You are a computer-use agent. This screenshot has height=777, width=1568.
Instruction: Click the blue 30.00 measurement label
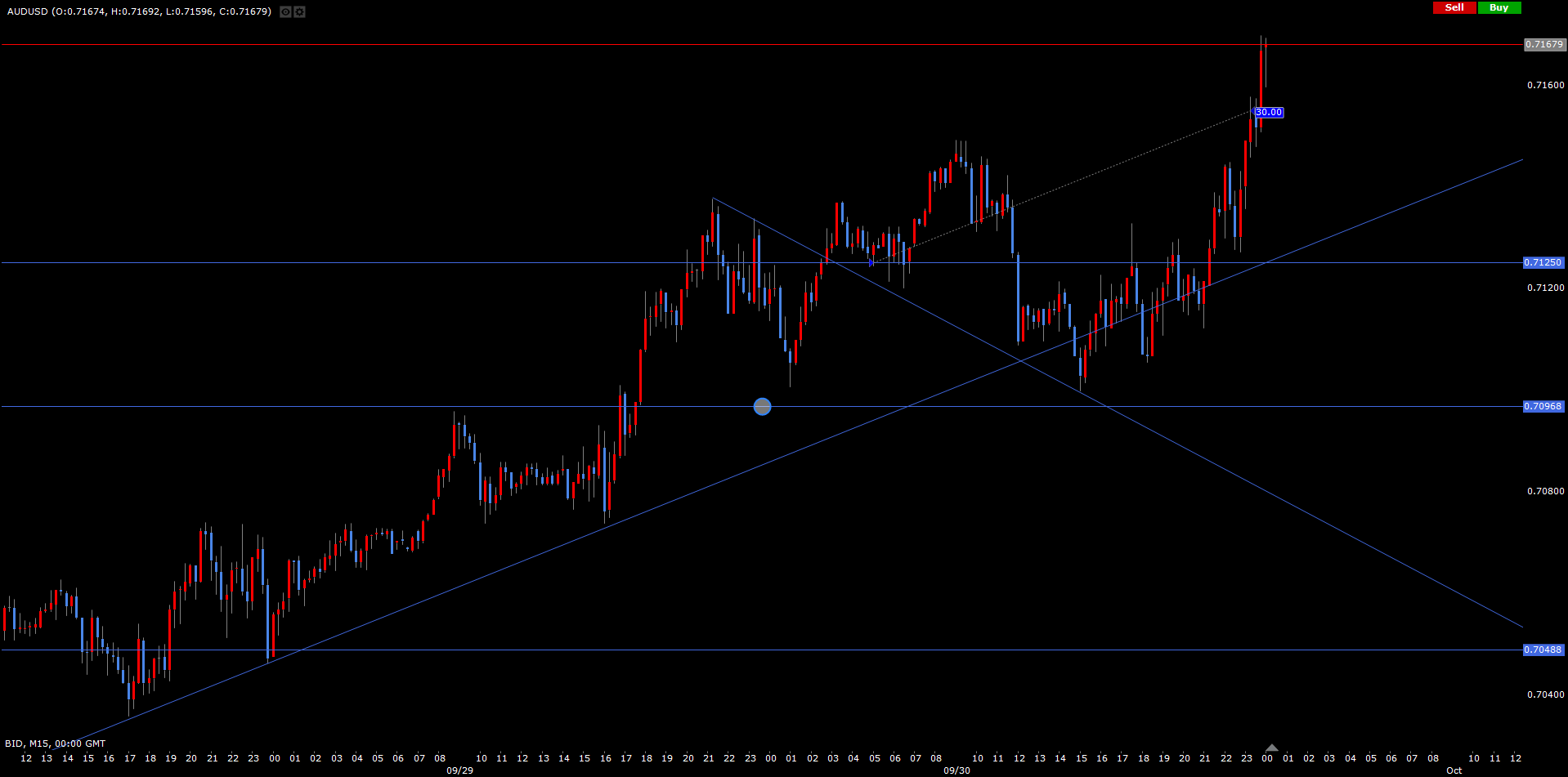[1269, 112]
